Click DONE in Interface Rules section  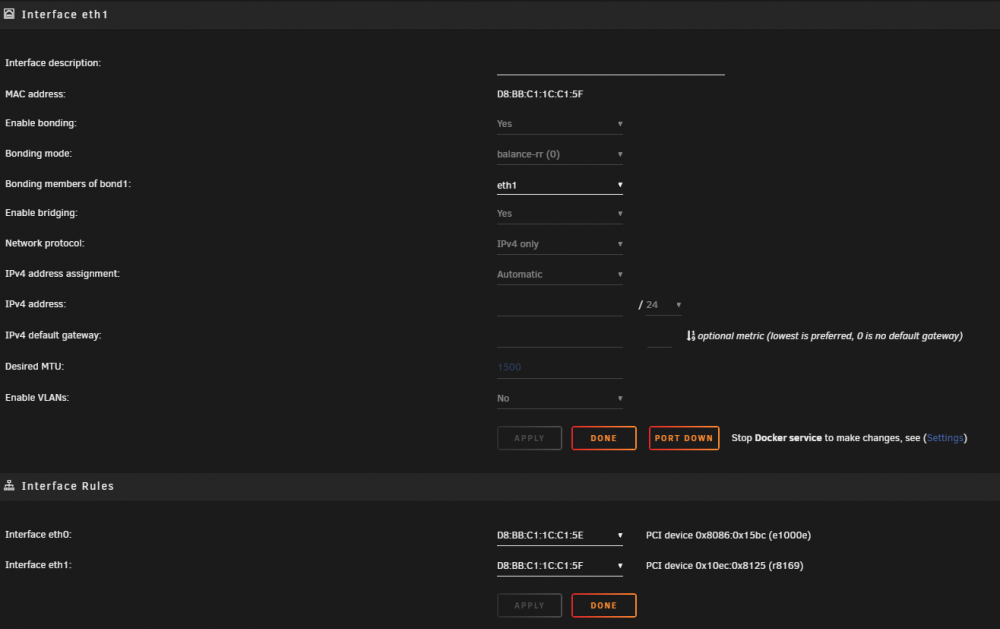[603, 605]
